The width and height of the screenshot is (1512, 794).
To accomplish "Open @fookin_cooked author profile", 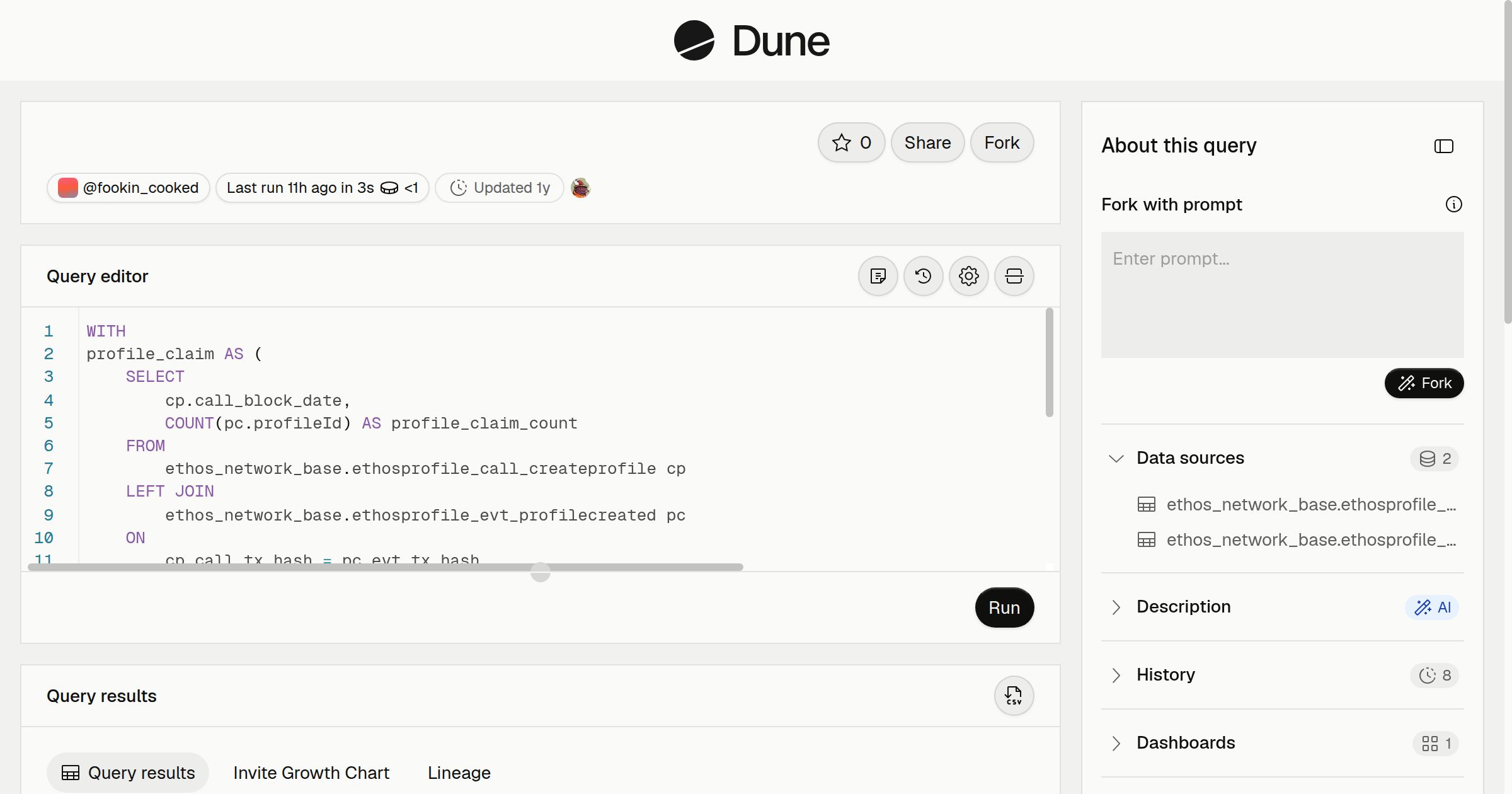I will (x=128, y=188).
